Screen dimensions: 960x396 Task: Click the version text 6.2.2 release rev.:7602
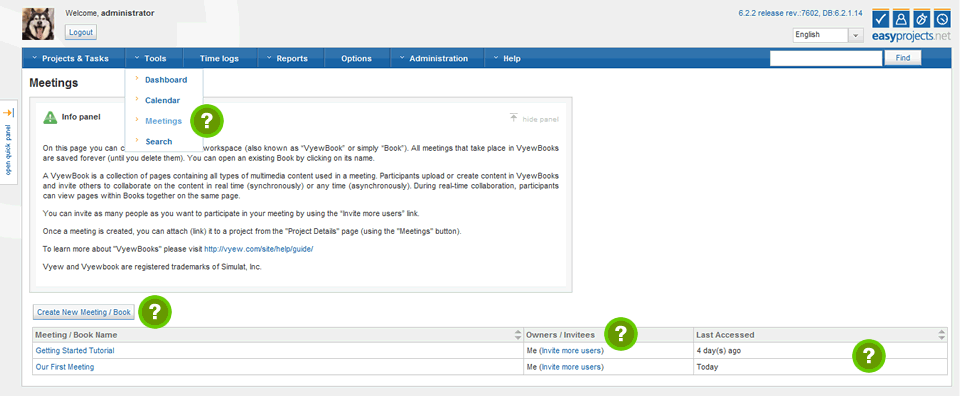click(x=801, y=13)
